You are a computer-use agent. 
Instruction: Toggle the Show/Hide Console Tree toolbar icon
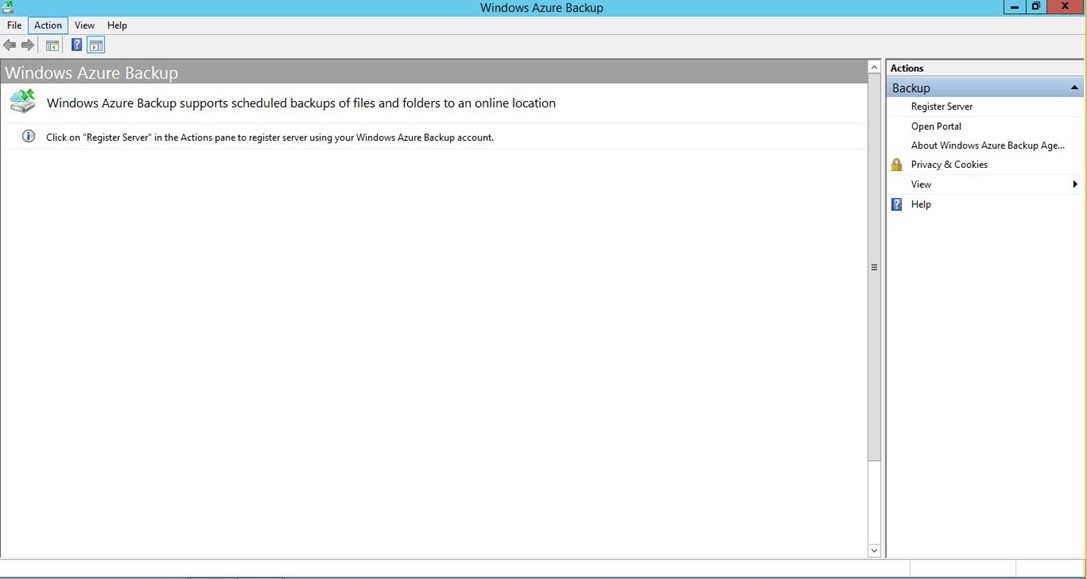(x=52, y=46)
